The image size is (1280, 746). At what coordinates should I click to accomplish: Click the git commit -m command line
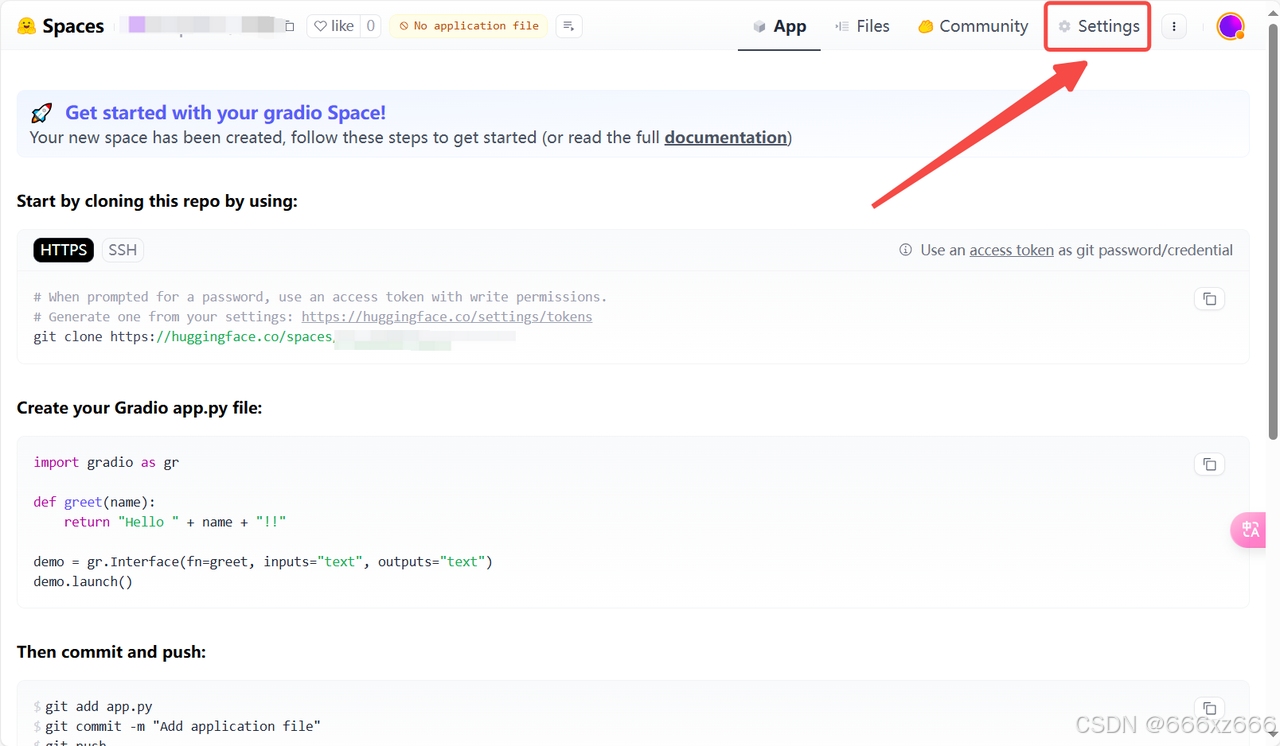coord(182,726)
